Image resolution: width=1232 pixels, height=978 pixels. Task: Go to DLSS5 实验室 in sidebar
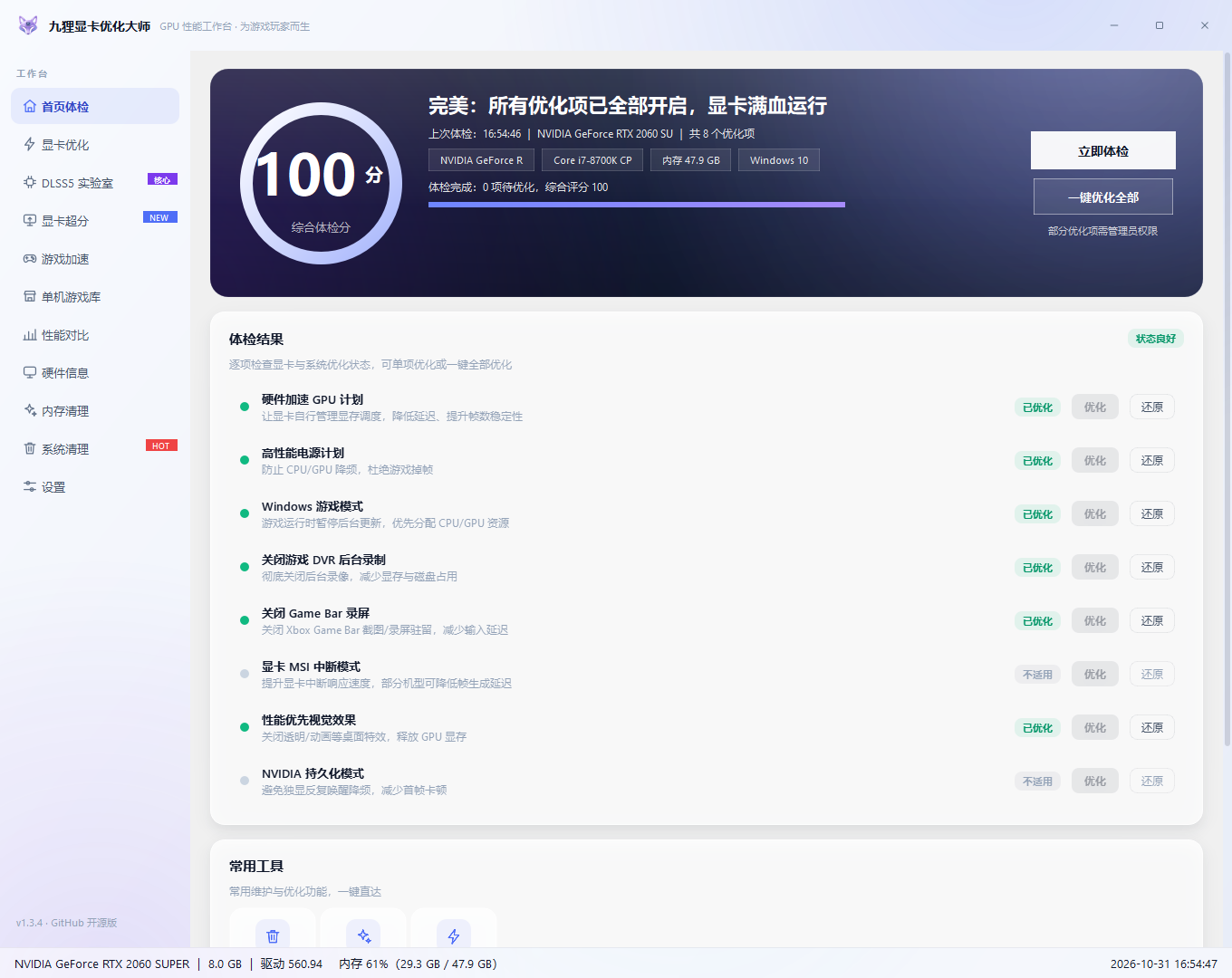pyautogui.click(x=95, y=182)
